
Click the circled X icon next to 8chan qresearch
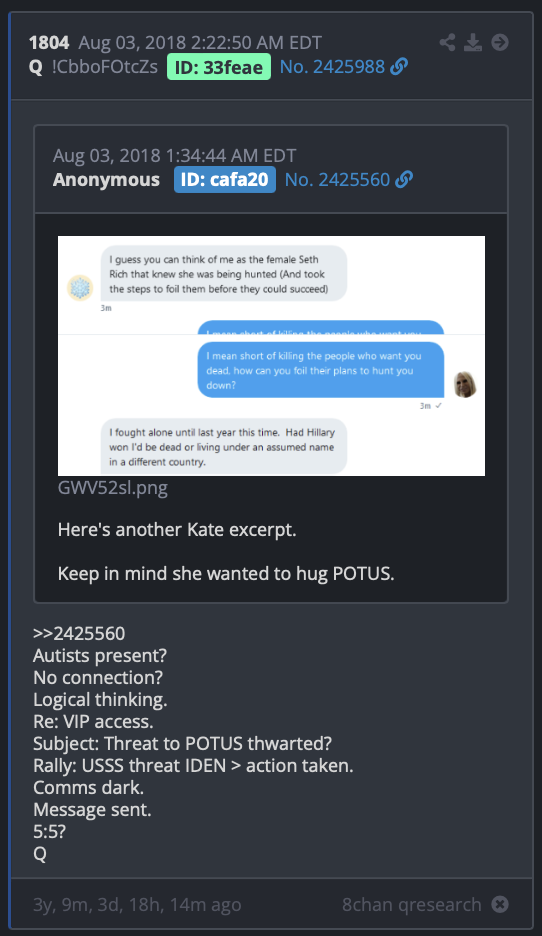pos(500,904)
